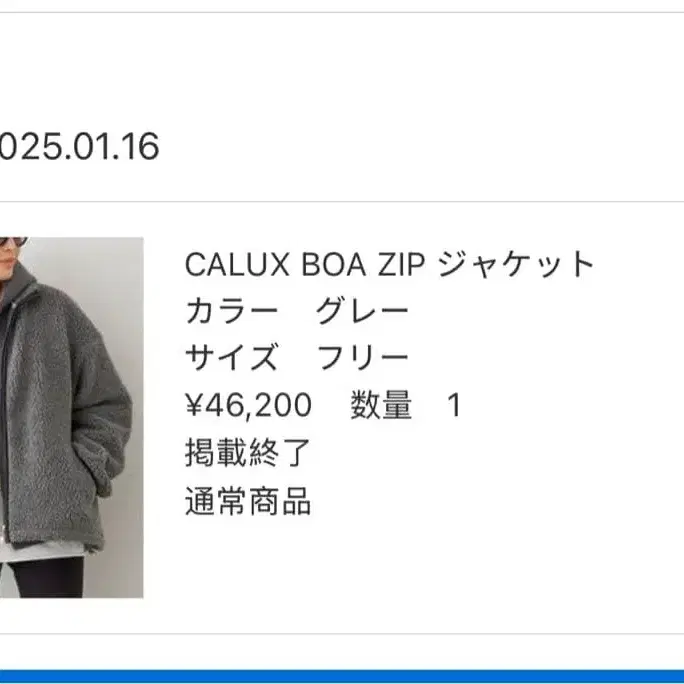Click the 掲載終了 status text
This screenshot has width=684, height=684.
click(248, 453)
